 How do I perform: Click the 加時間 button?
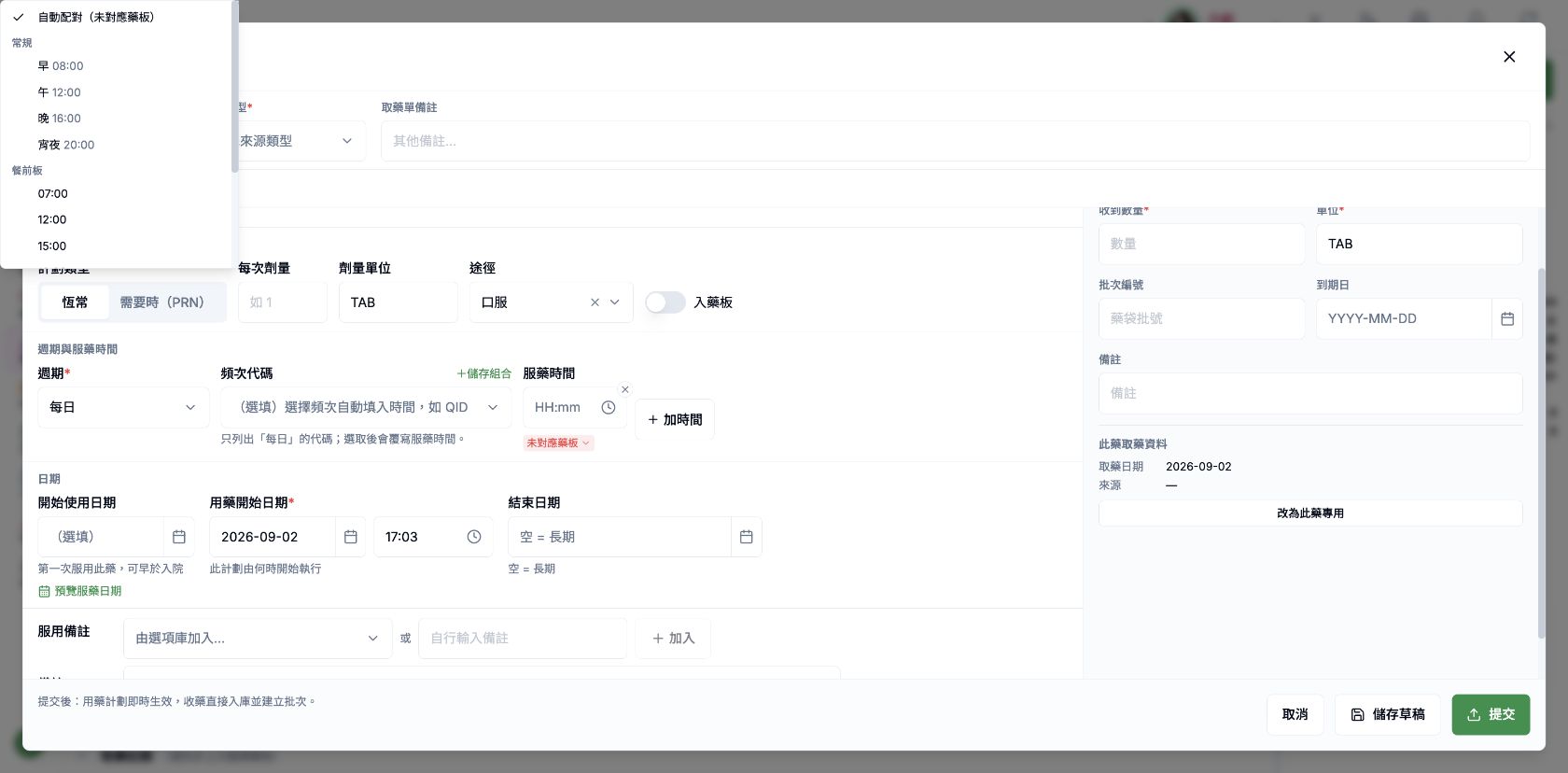click(x=675, y=420)
